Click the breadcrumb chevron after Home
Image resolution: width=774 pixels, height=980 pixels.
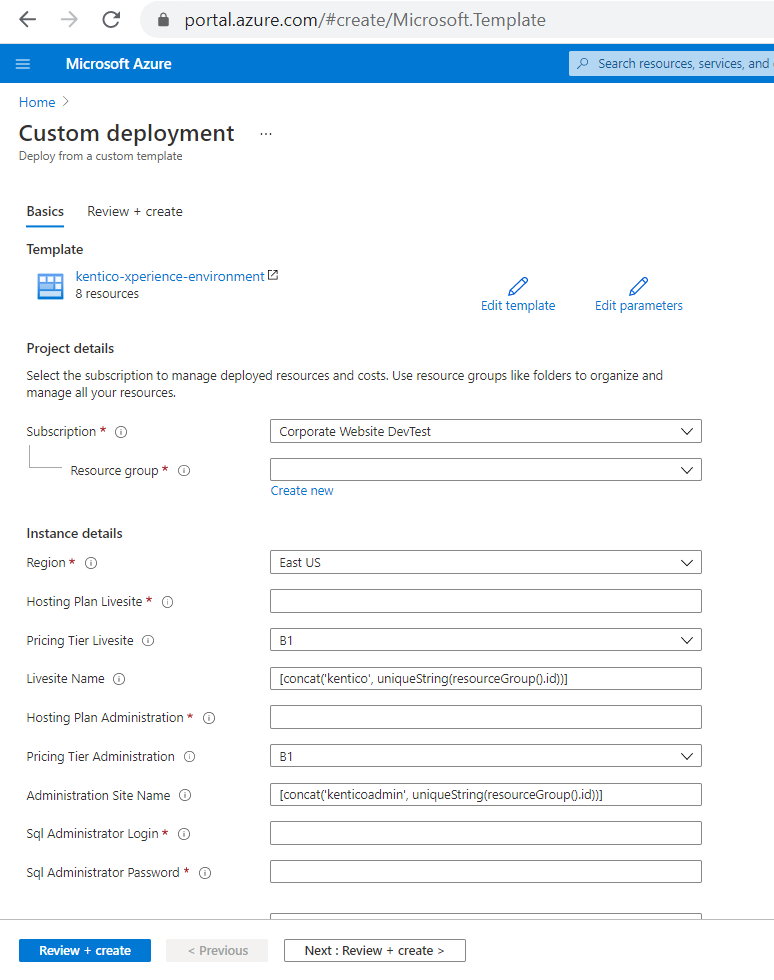(66, 102)
